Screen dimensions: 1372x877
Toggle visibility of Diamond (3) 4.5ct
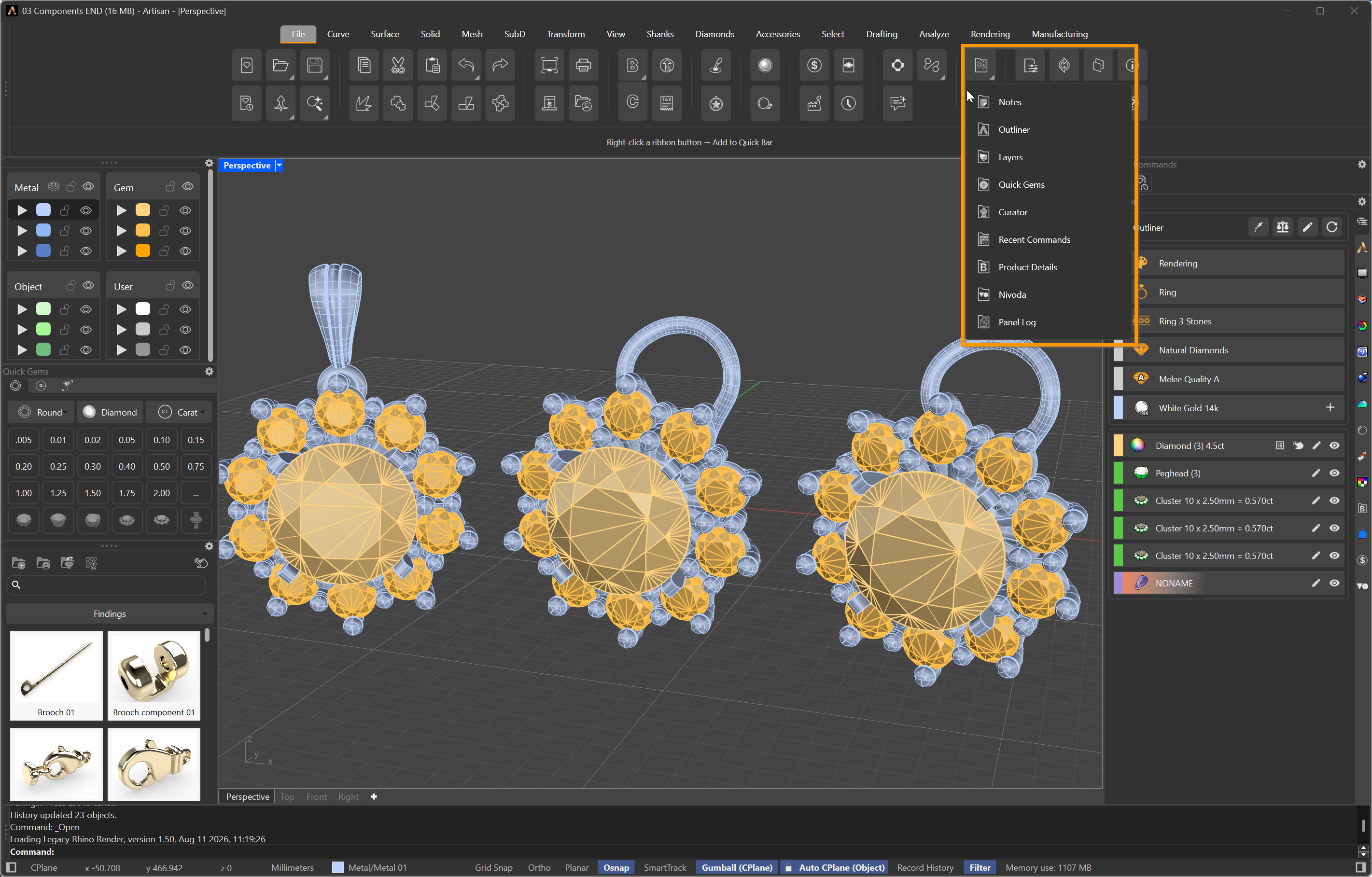click(1334, 446)
